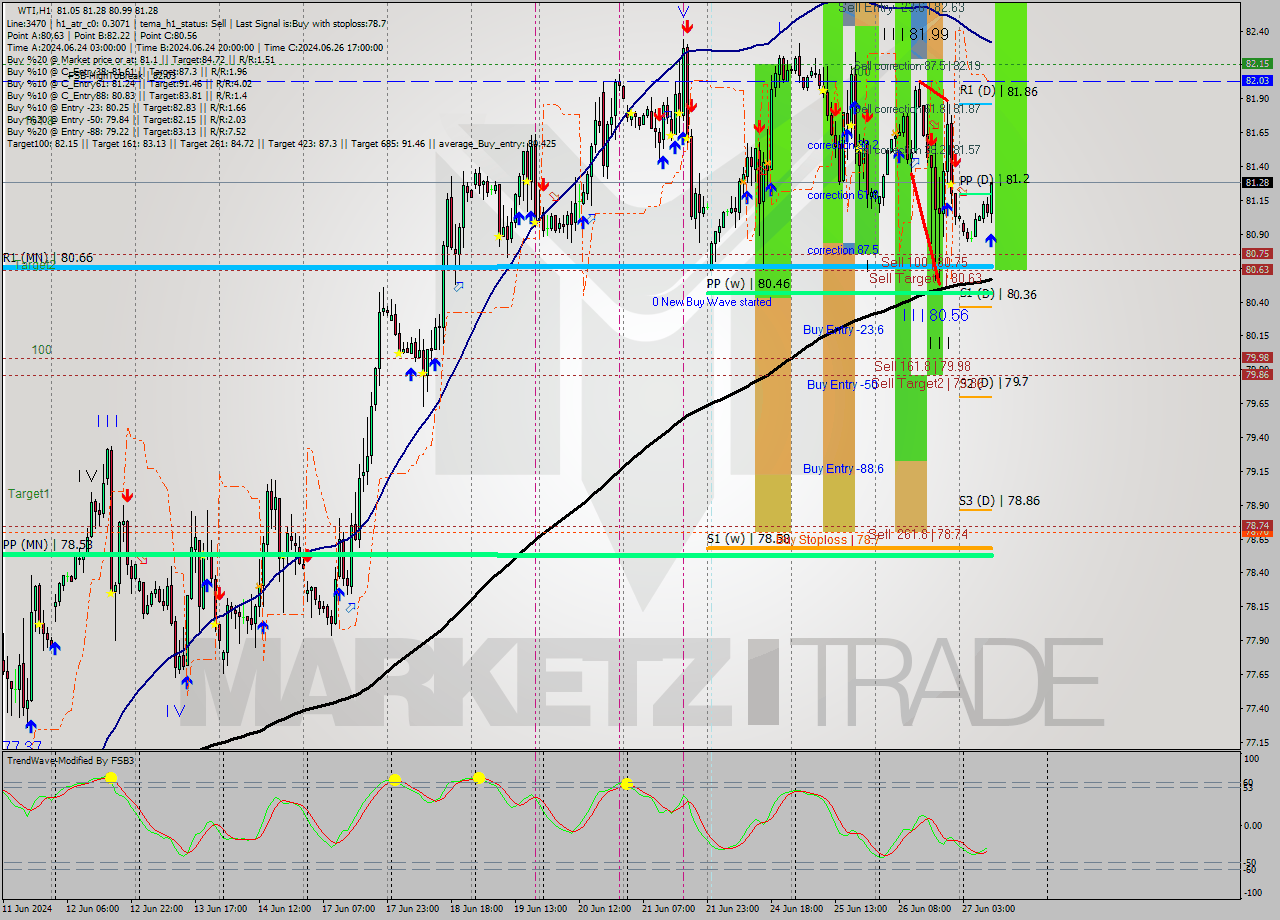Click the 82.40 value on the price scale
This screenshot has height=920, width=1280.
pyautogui.click(x=1257, y=32)
